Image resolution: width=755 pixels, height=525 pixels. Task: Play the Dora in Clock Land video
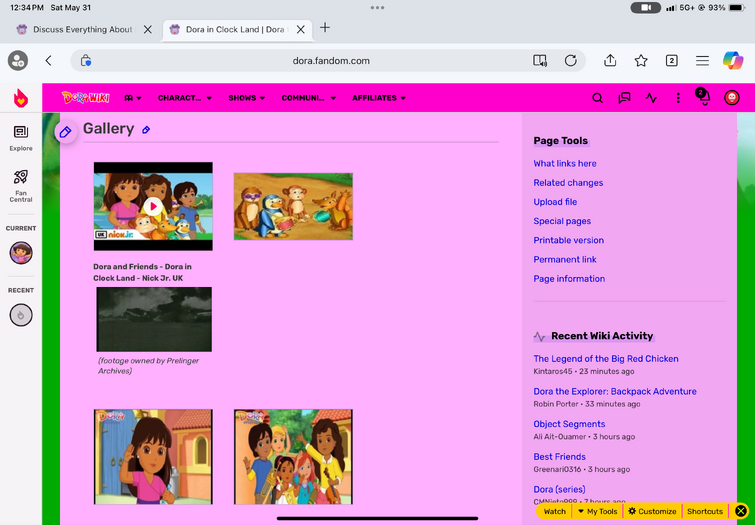[153, 206]
